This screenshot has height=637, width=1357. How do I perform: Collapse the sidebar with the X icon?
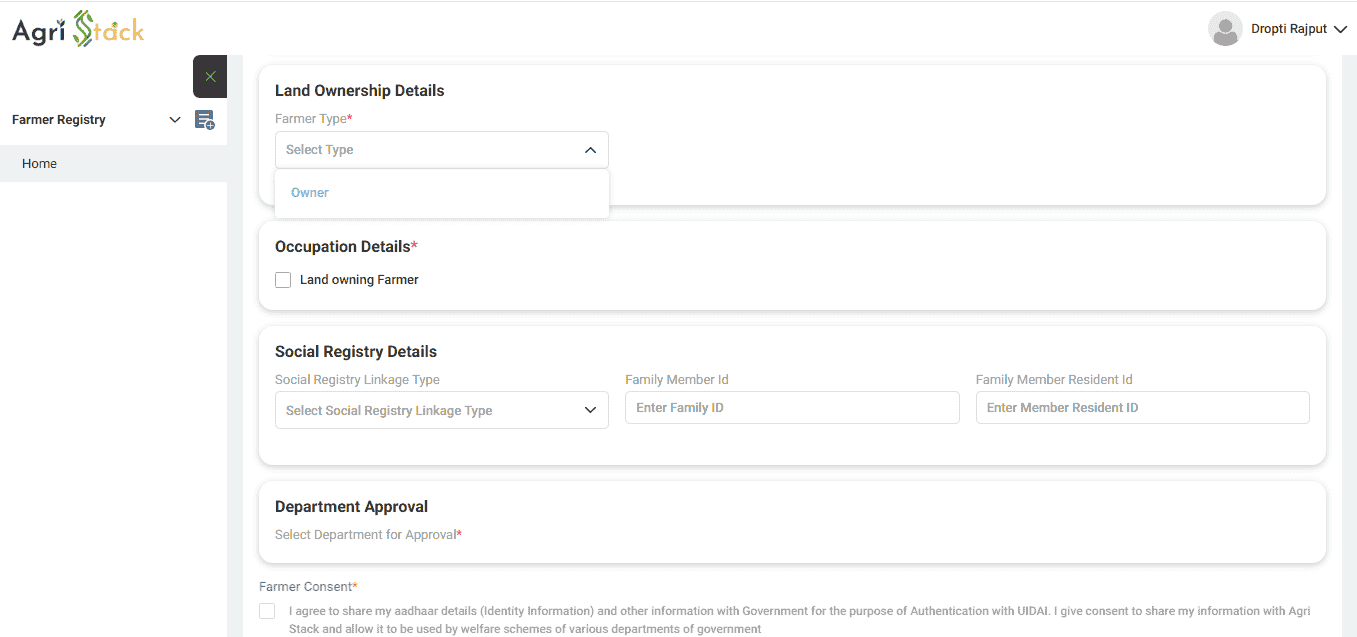click(x=210, y=77)
